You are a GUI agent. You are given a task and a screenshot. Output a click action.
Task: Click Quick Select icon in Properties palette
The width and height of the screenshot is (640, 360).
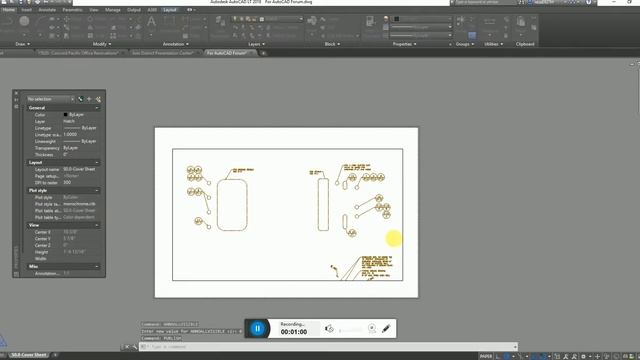pos(98,99)
